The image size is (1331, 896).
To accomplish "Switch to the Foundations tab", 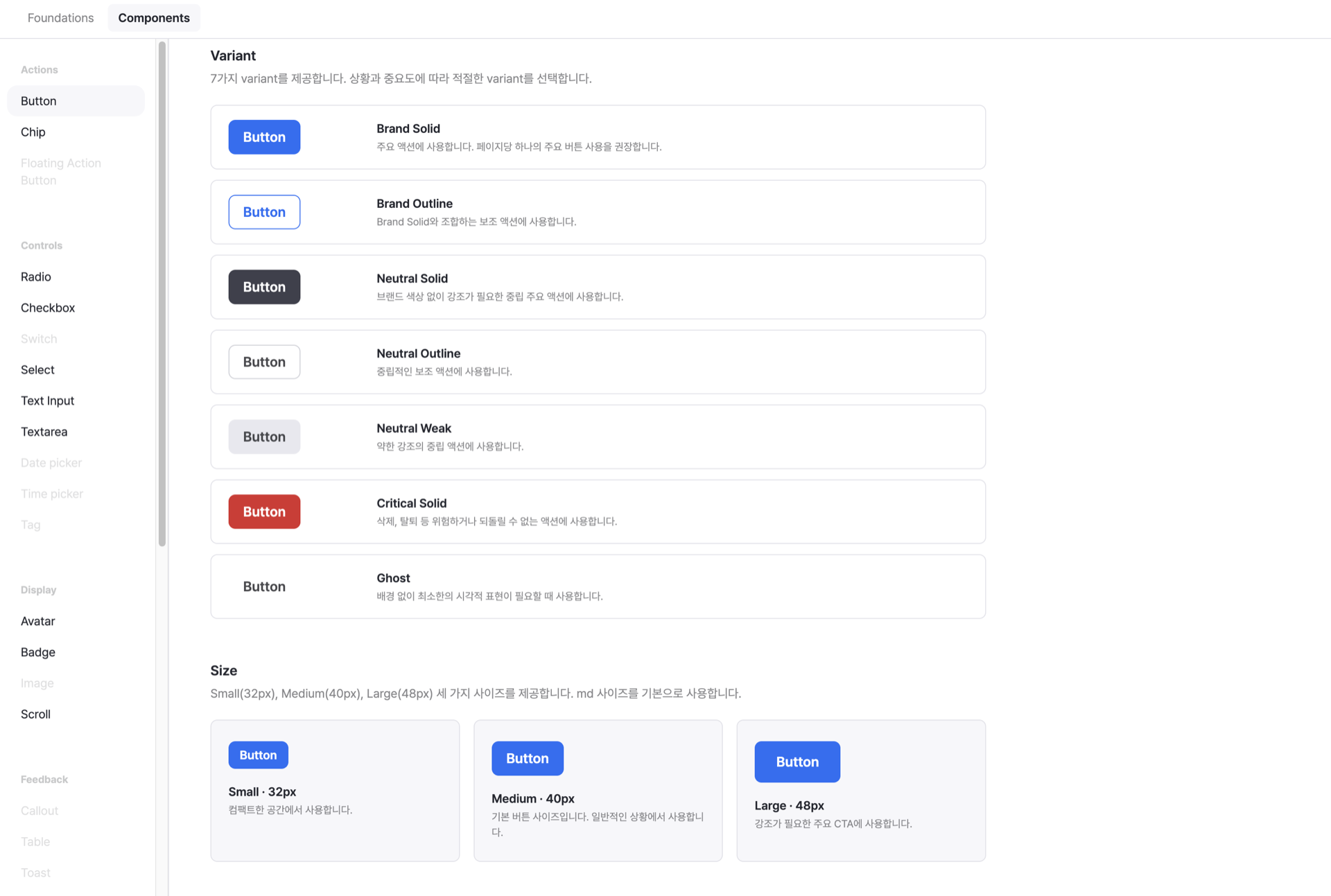I will tap(60, 18).
